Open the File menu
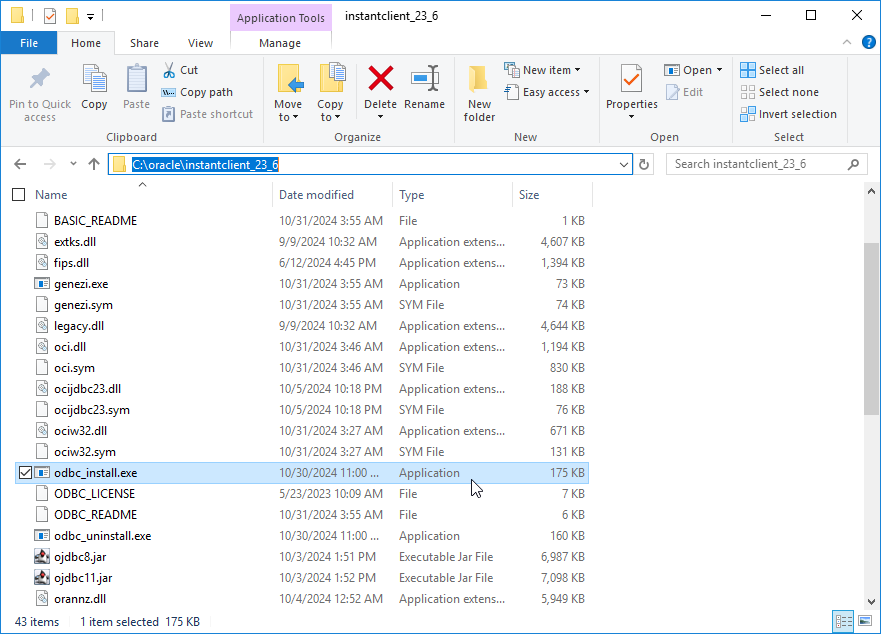This screenshot has height=634, width=881. (29, 43)
